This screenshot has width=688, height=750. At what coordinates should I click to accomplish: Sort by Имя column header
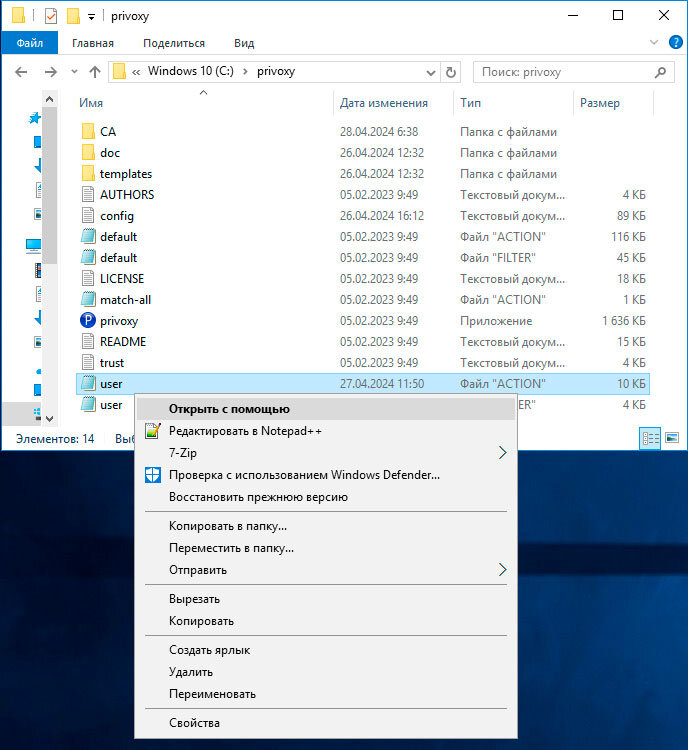[91, 103]
